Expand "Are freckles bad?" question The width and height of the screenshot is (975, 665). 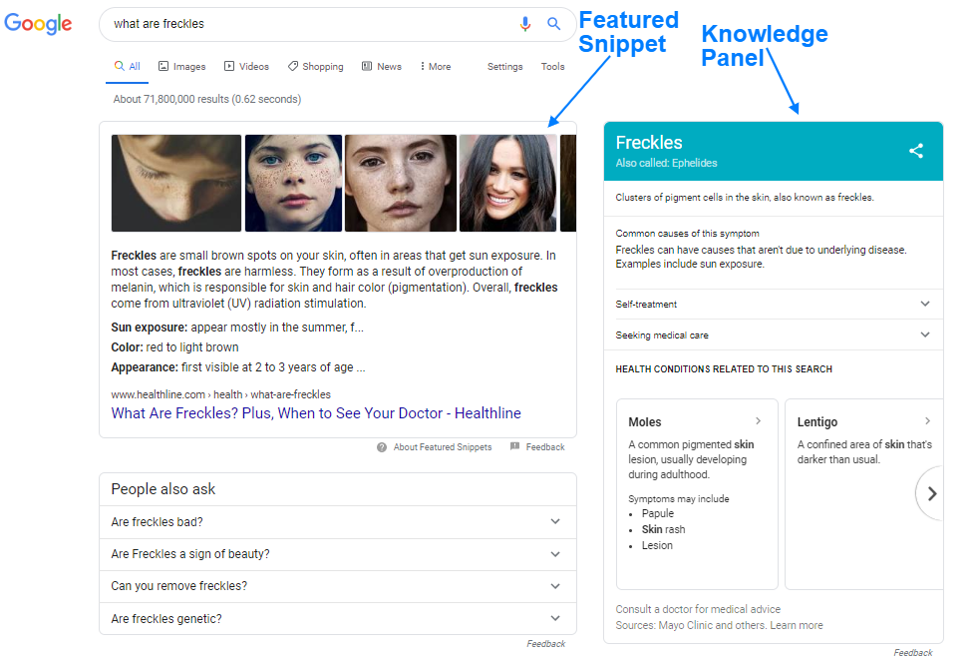[555, 522]
